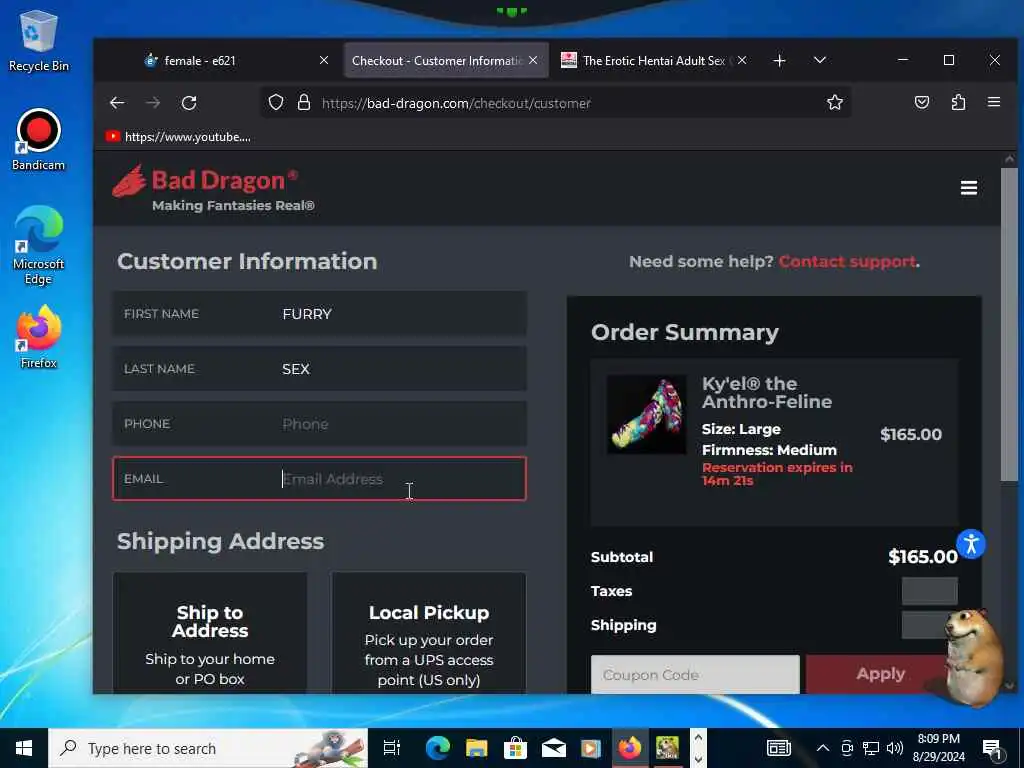Focus the Email Address input field

click(x=319, y=479)
